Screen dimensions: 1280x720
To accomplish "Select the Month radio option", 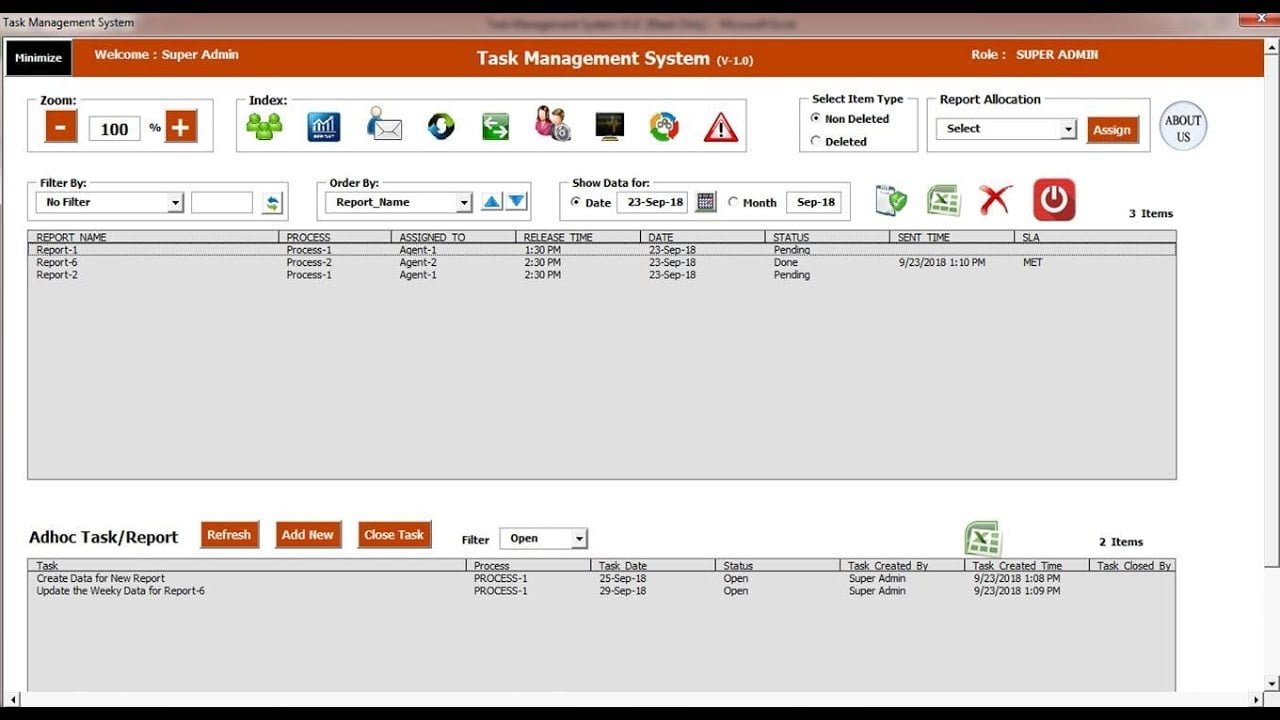I will point(733,202).
